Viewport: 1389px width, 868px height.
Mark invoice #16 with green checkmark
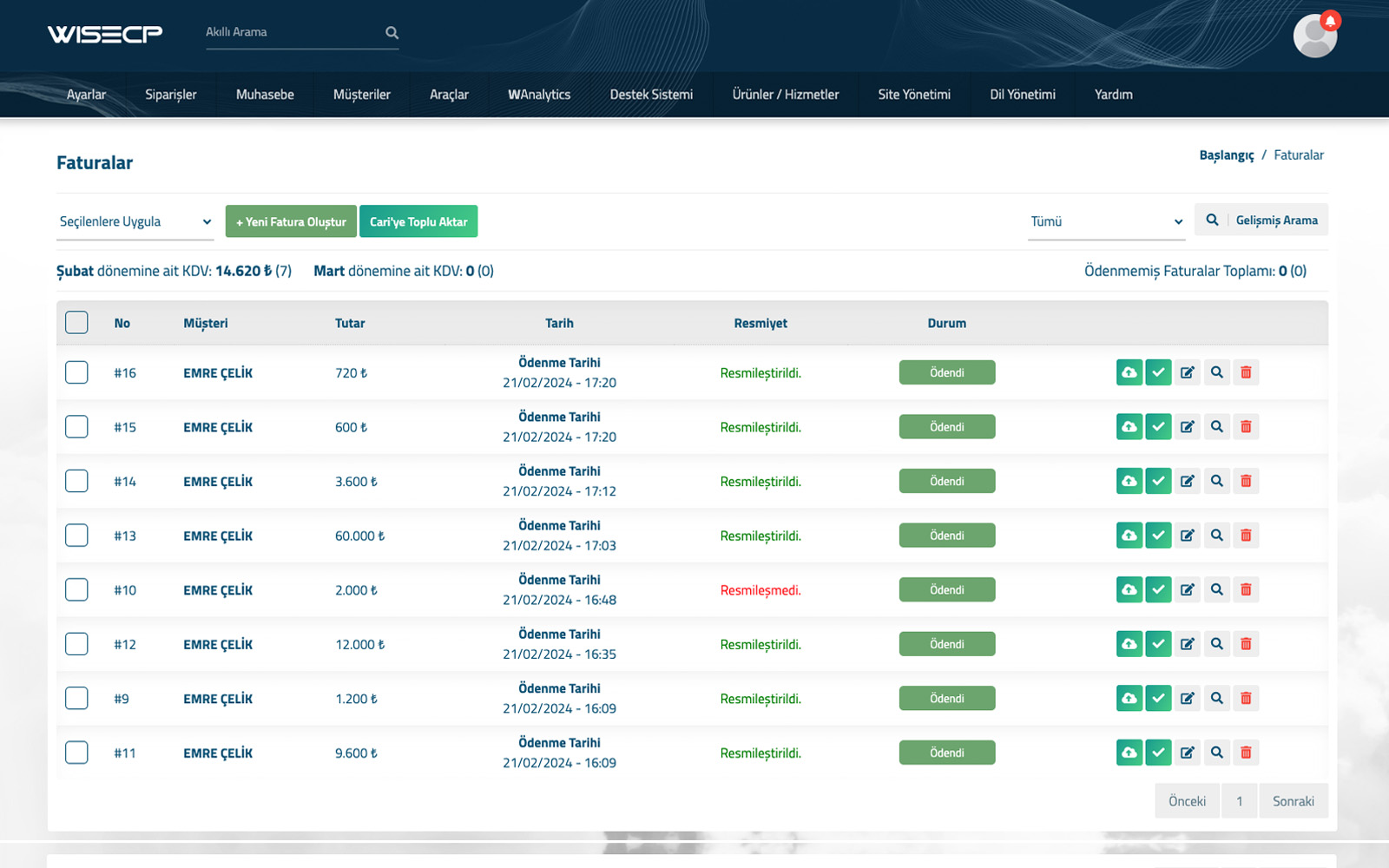tap(1158, 372)
